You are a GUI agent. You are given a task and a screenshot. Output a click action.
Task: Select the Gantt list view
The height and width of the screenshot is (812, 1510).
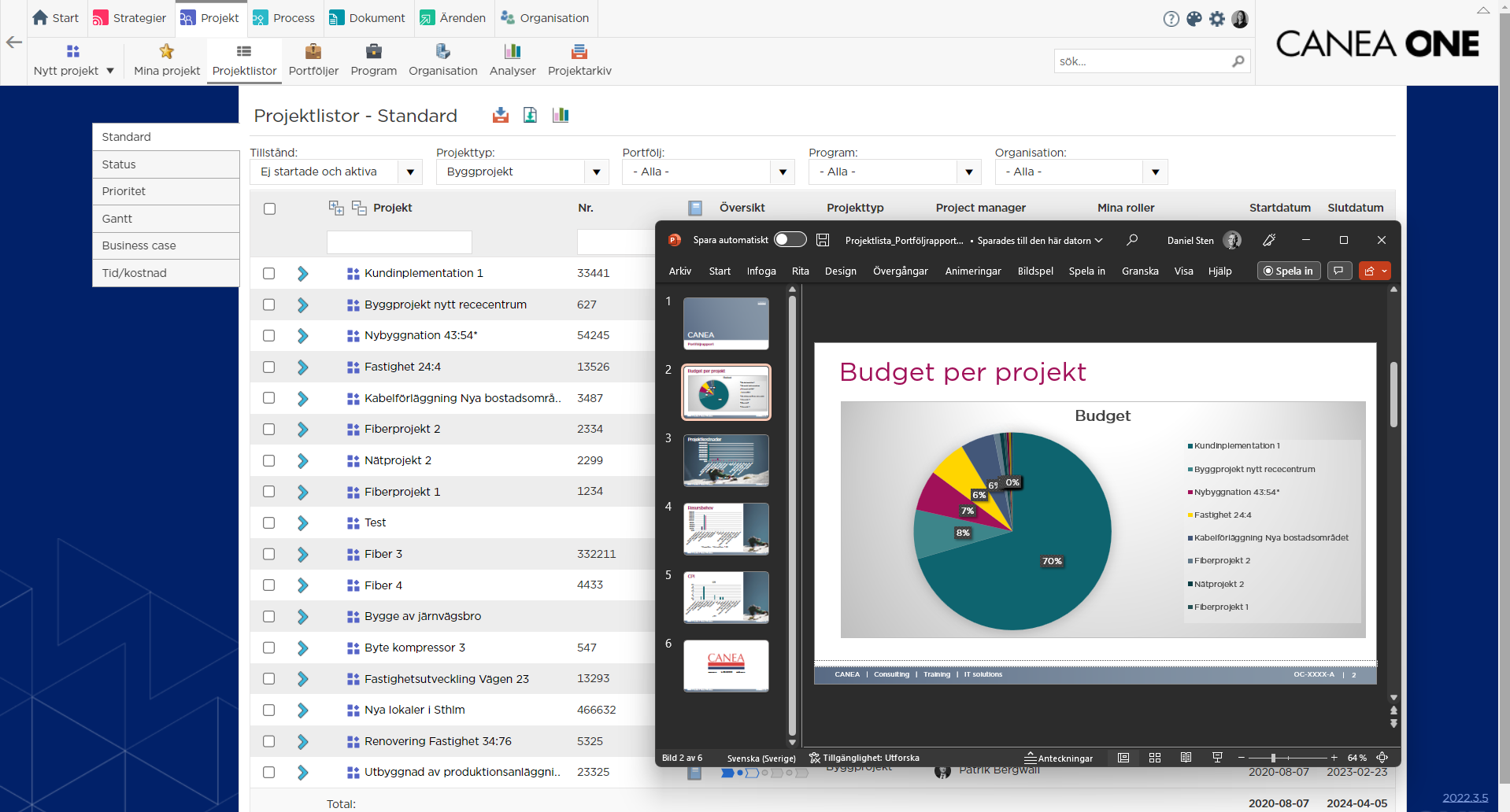point(166,219)
